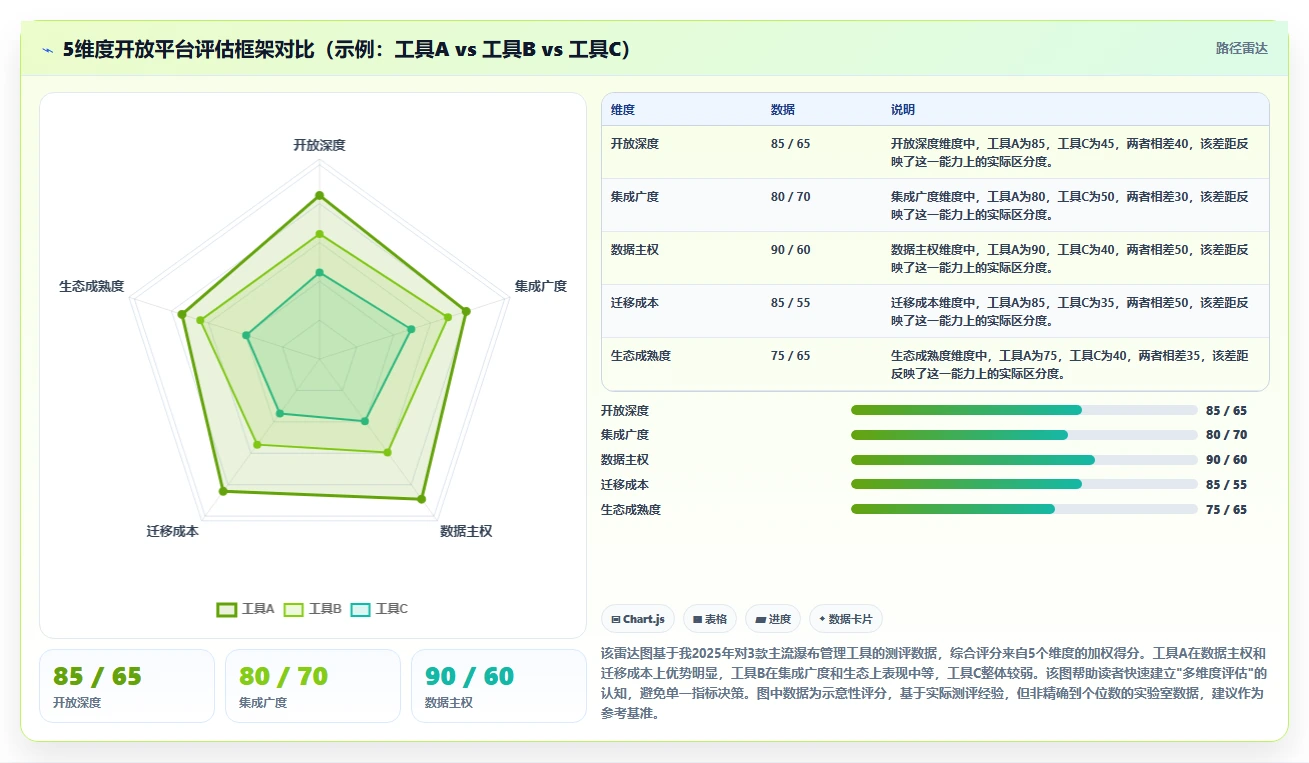The height and width of the screenshot is (763, 1309).
Task: Click the 集成广度 axis label on radar
Action: point(541,286)
